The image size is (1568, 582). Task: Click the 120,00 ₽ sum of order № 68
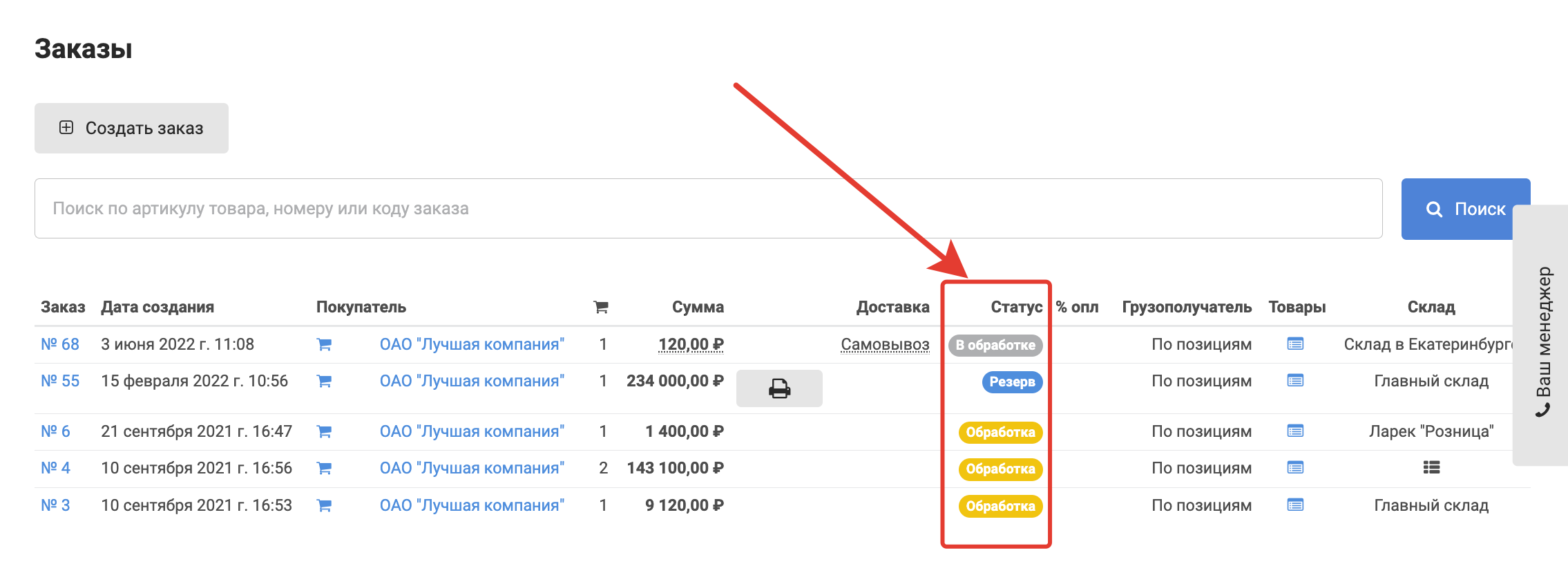[x=691, y=344]
